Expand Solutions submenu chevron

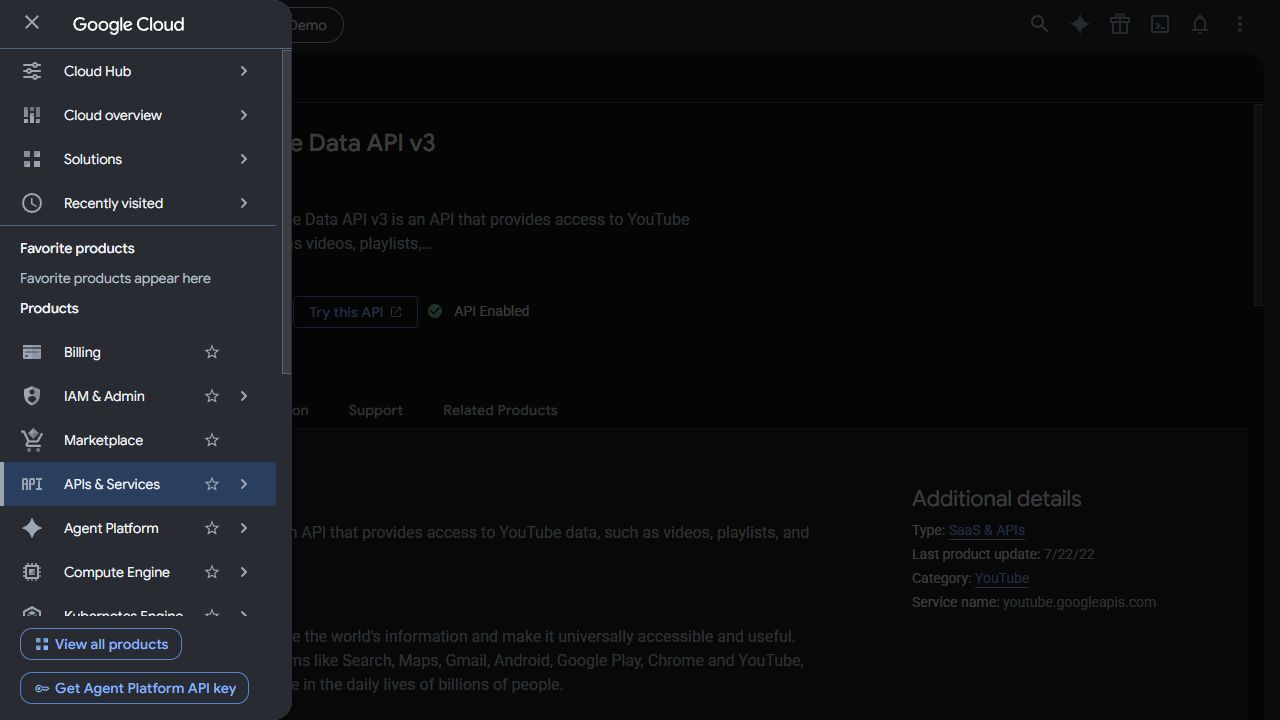244,159
